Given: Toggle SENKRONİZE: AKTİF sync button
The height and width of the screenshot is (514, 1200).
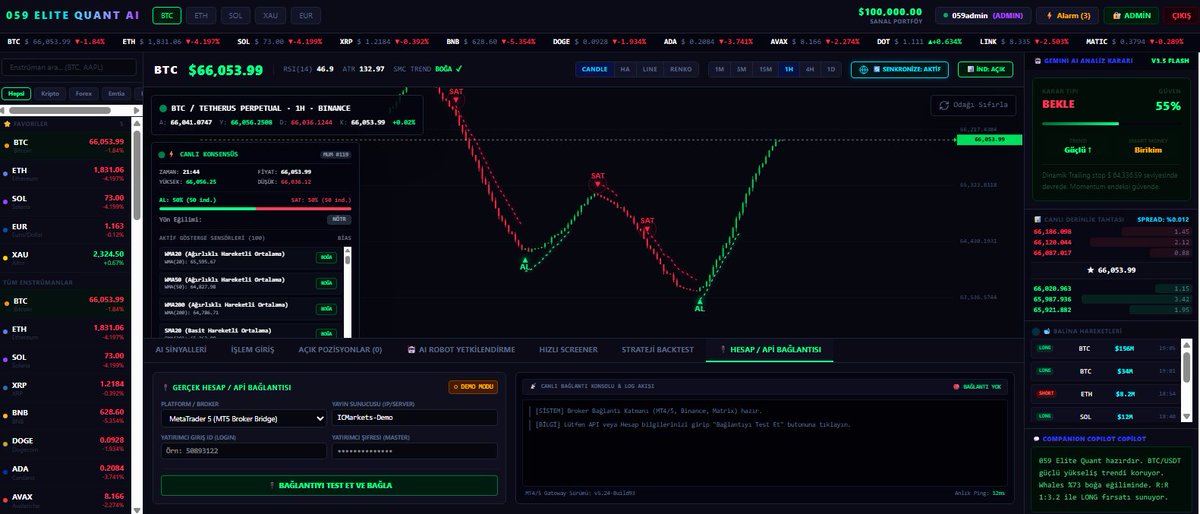Looking at the screenshot, I should pyautogui.click(x=900, y=70).
